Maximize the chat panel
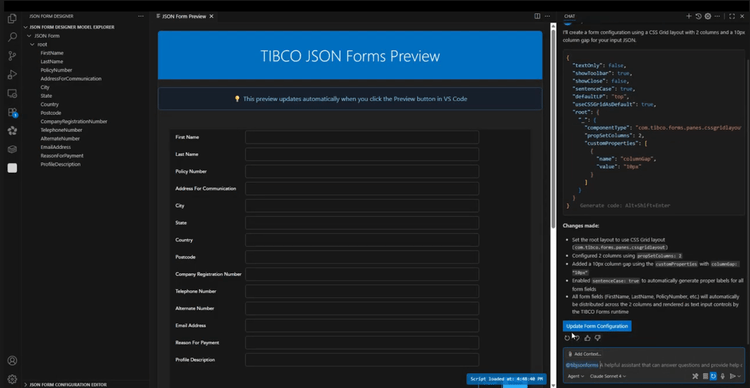Image resolution: width=750 pixels, height=388 pixels. pos(732,16)
